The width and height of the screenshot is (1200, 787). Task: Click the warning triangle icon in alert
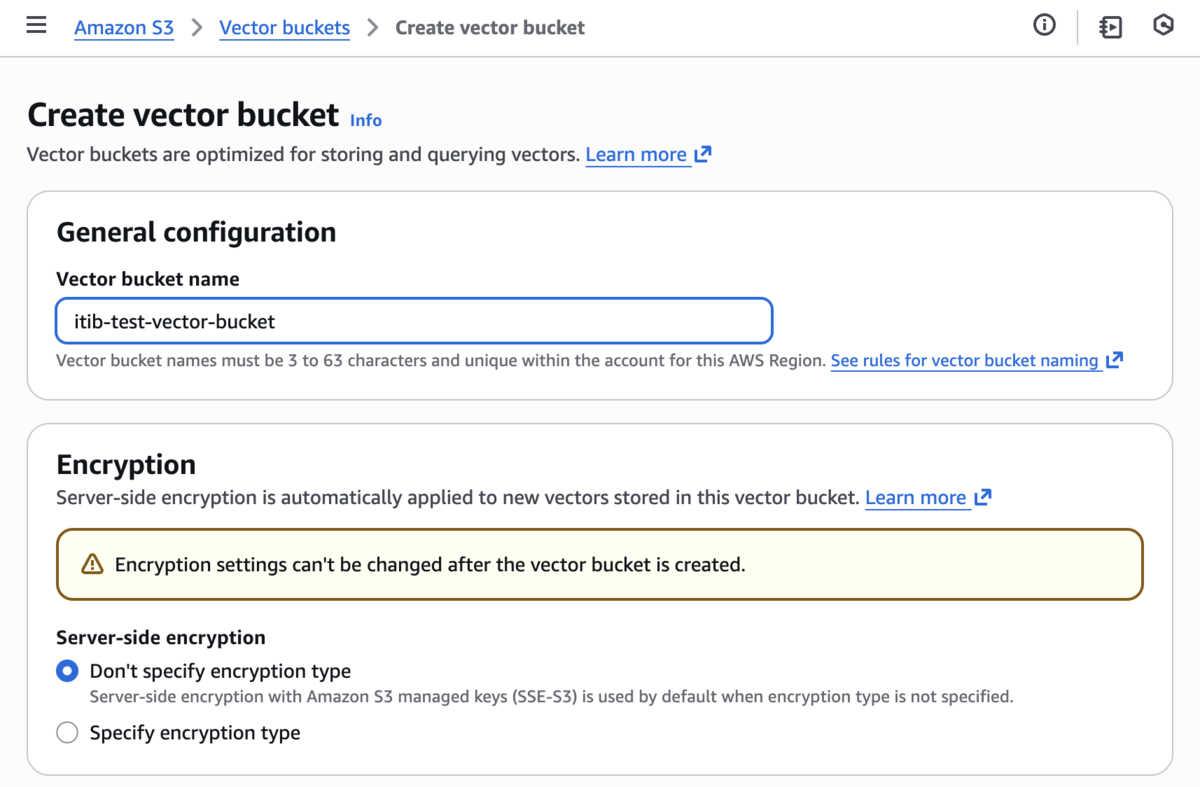[x=92, y=565]
